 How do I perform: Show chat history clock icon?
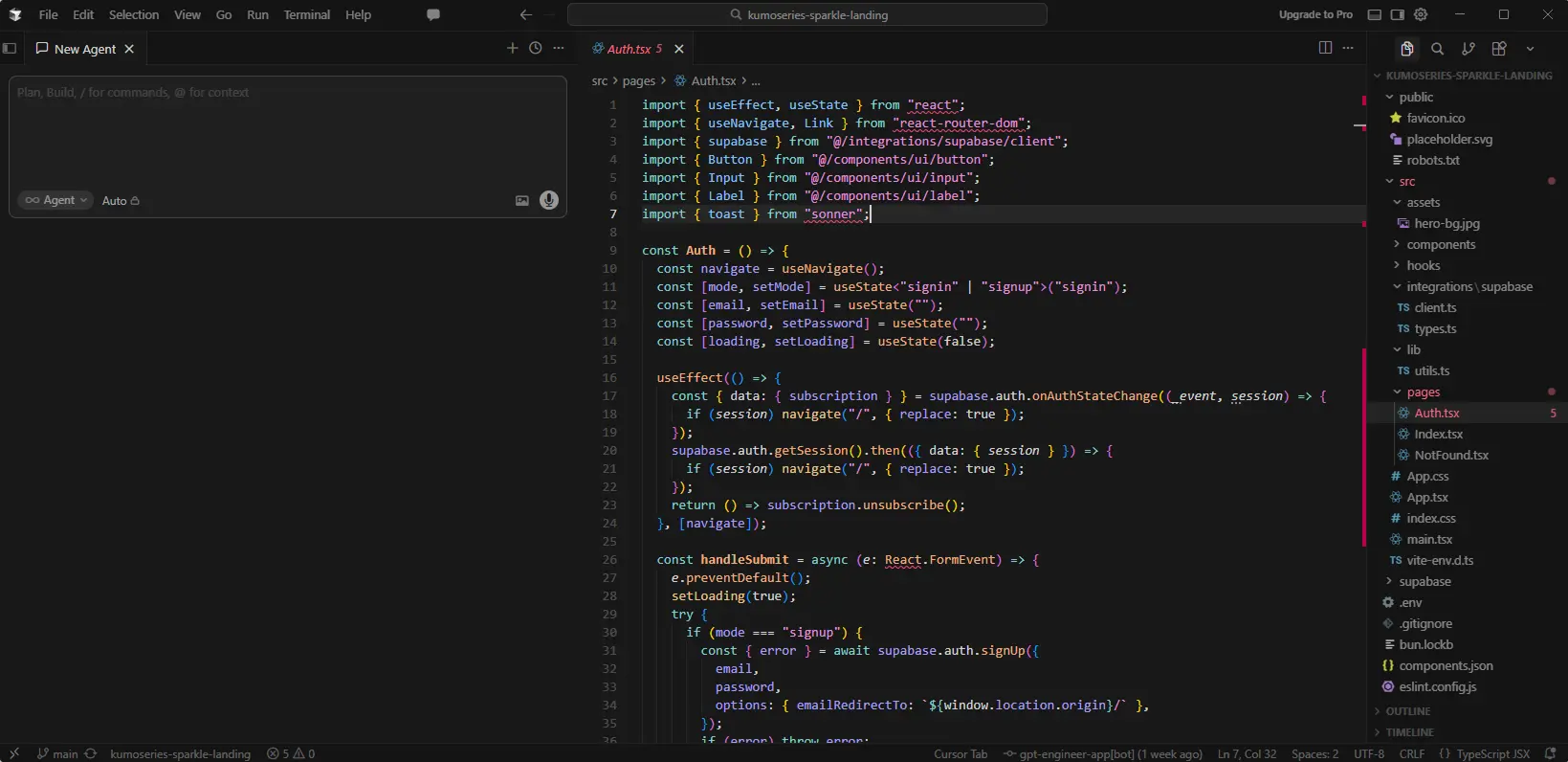point(536,48)
